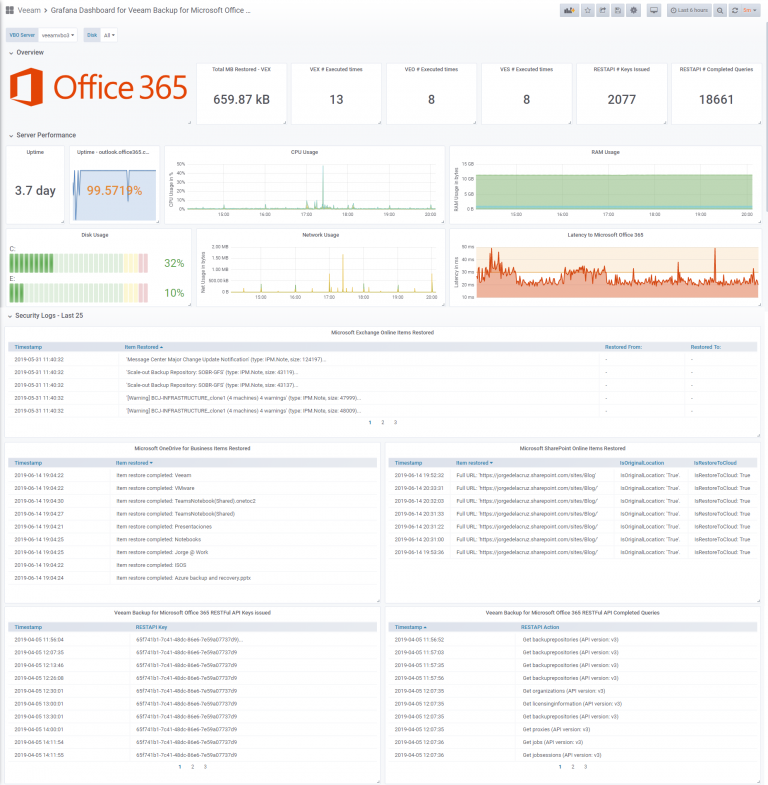Open the VBO Server veeamvbo3 dropdown
The width and height of the screenshot is (768, 785).
click(x=58, y=35)
